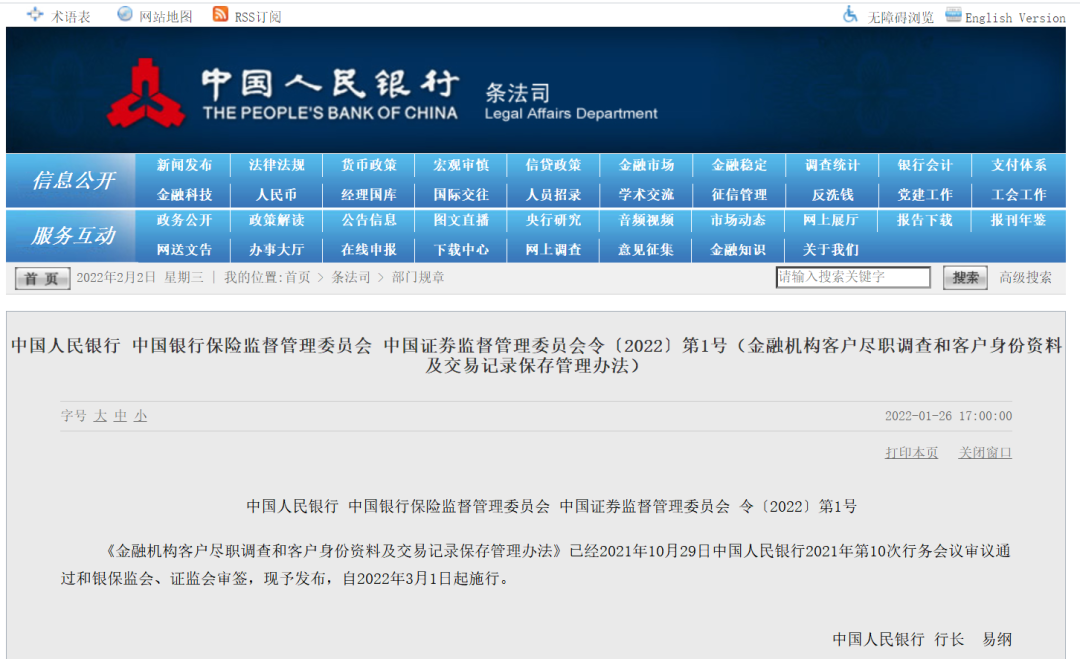Open 金融知识 menu item
The width and height of the screenshot is (1080, 659).
coord(738,250)
